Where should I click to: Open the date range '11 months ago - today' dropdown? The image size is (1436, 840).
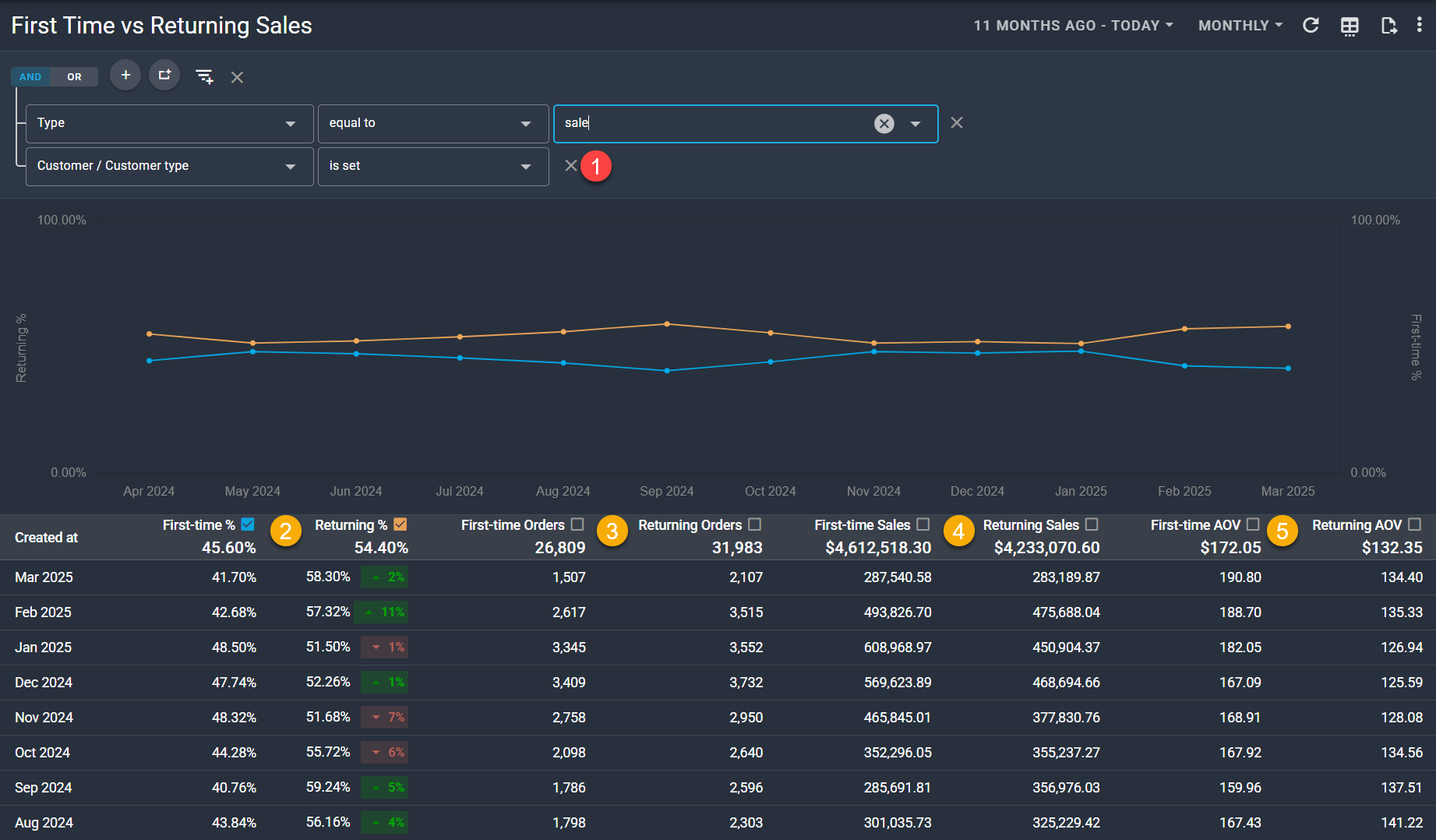point(1073,26)
